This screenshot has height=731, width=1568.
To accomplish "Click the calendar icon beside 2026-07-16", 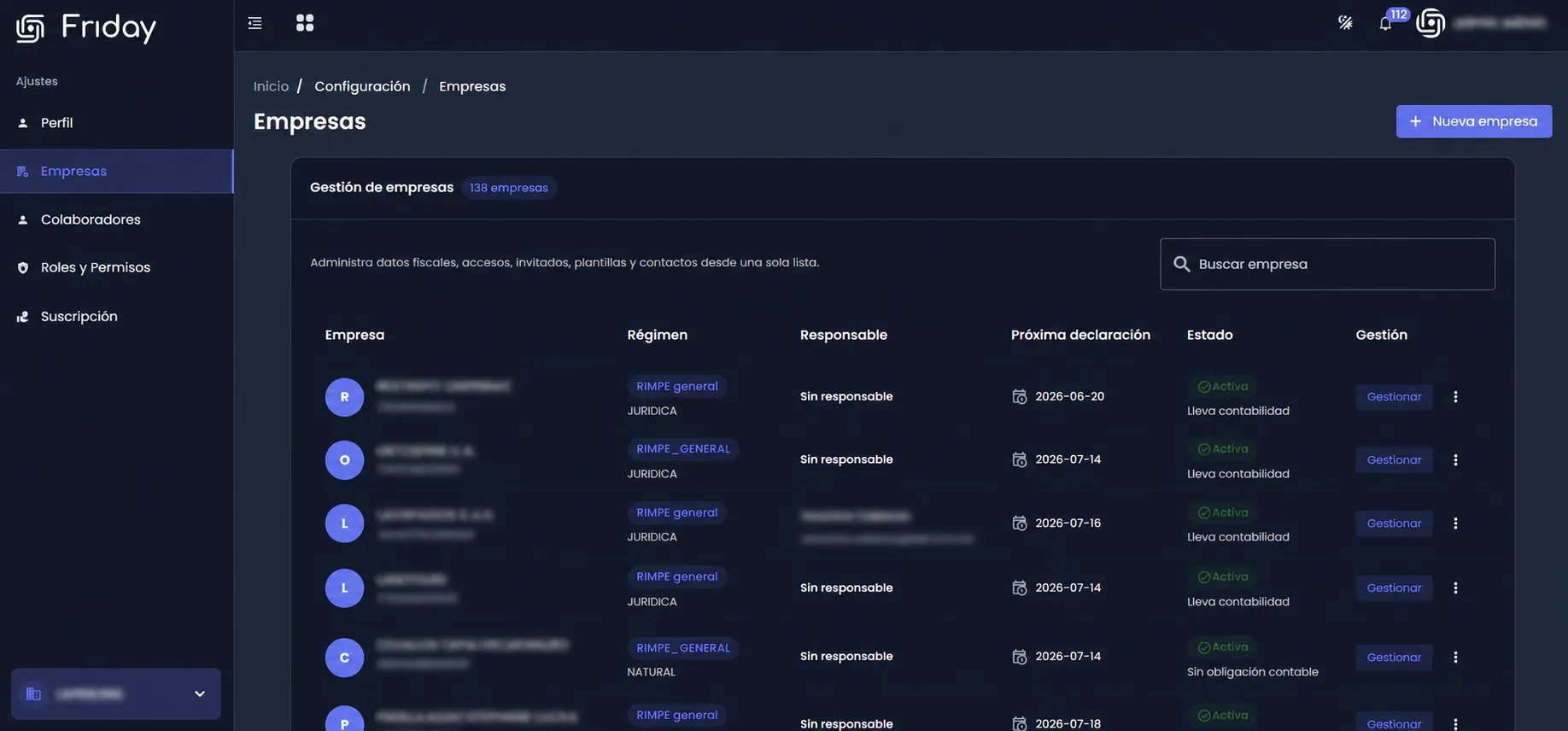I will point(1020,523).
